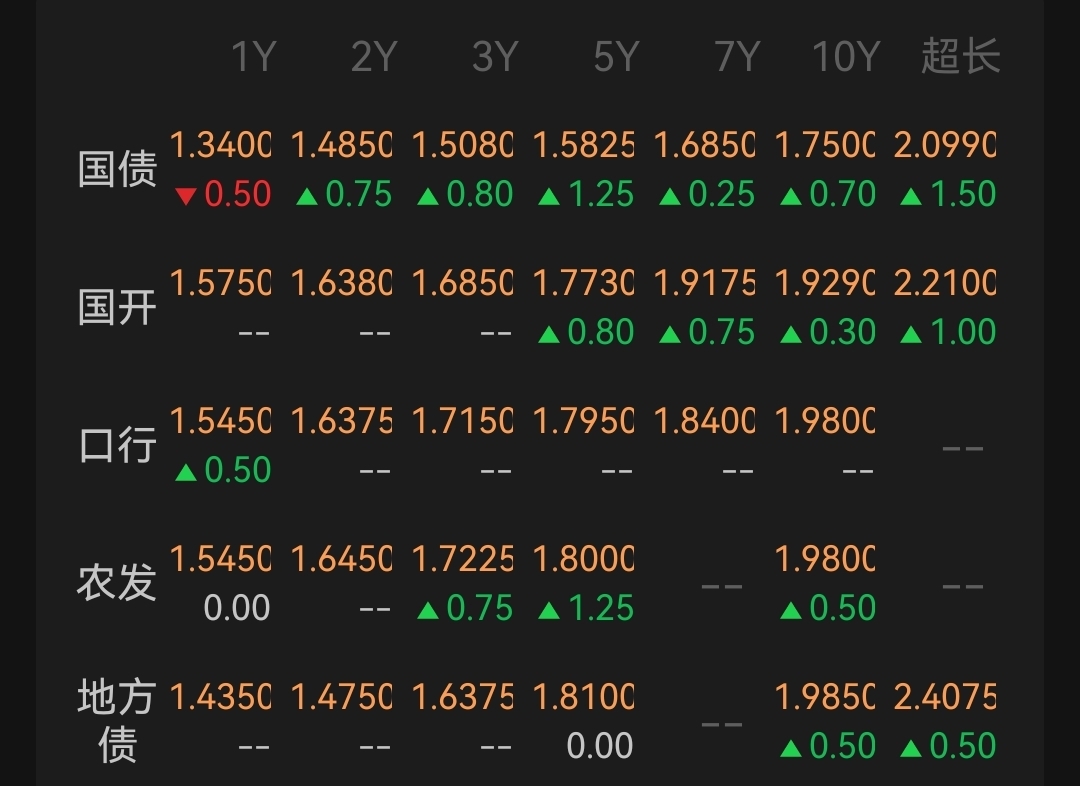Click the green arrow beside 国开 7Y 0.75

click(x=669, y=334)
